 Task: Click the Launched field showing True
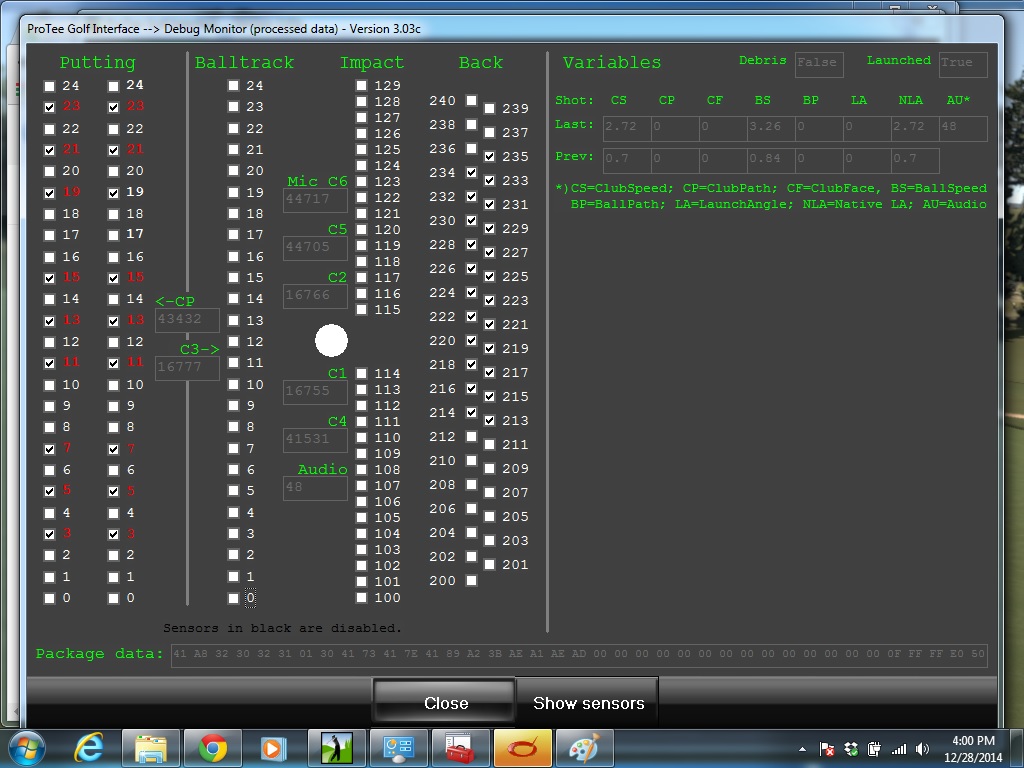(963, 64)
